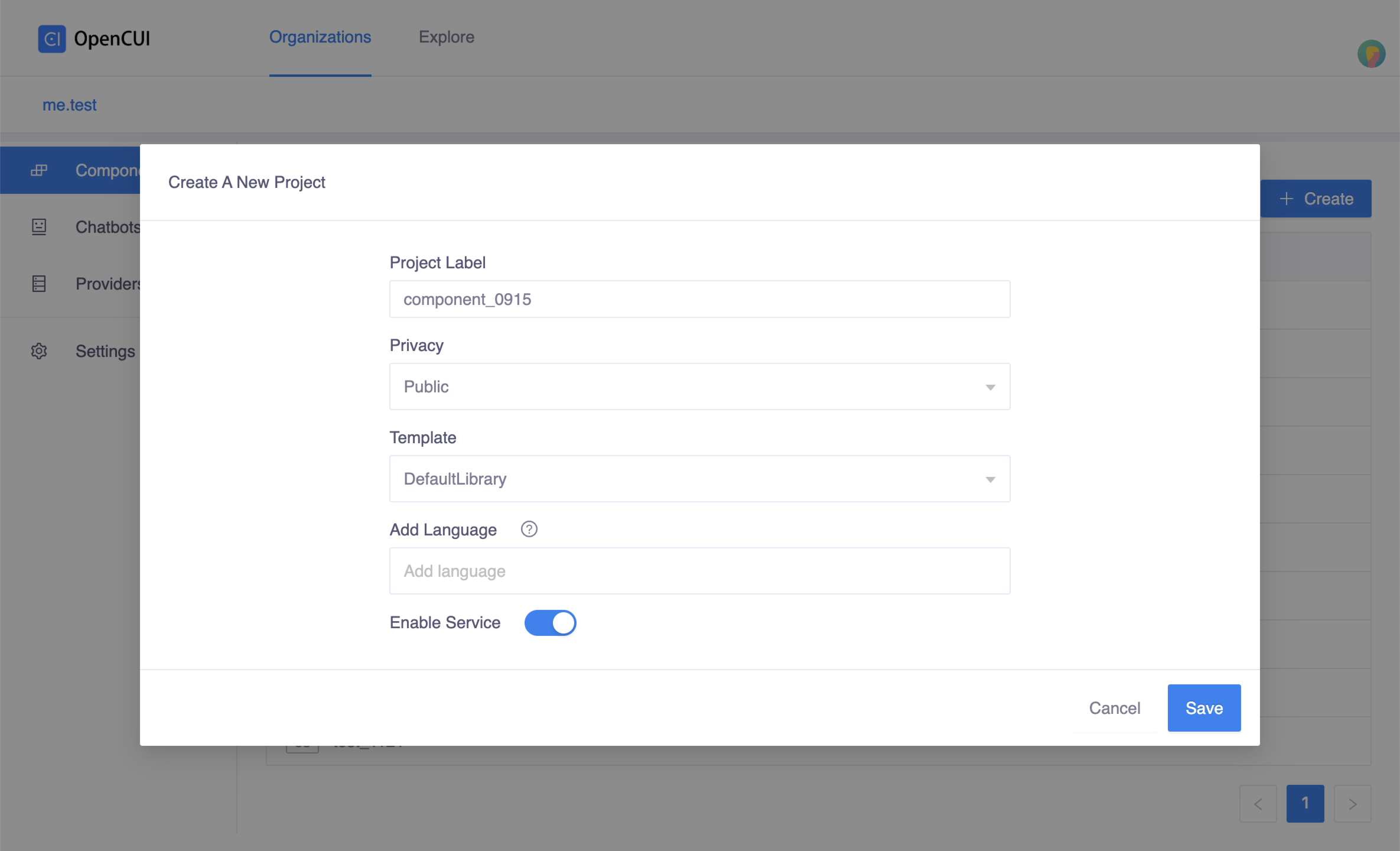This screenshot has width=1400, height=851.
Task: Cancel project creation
Action: click(x=1114, y=707)
